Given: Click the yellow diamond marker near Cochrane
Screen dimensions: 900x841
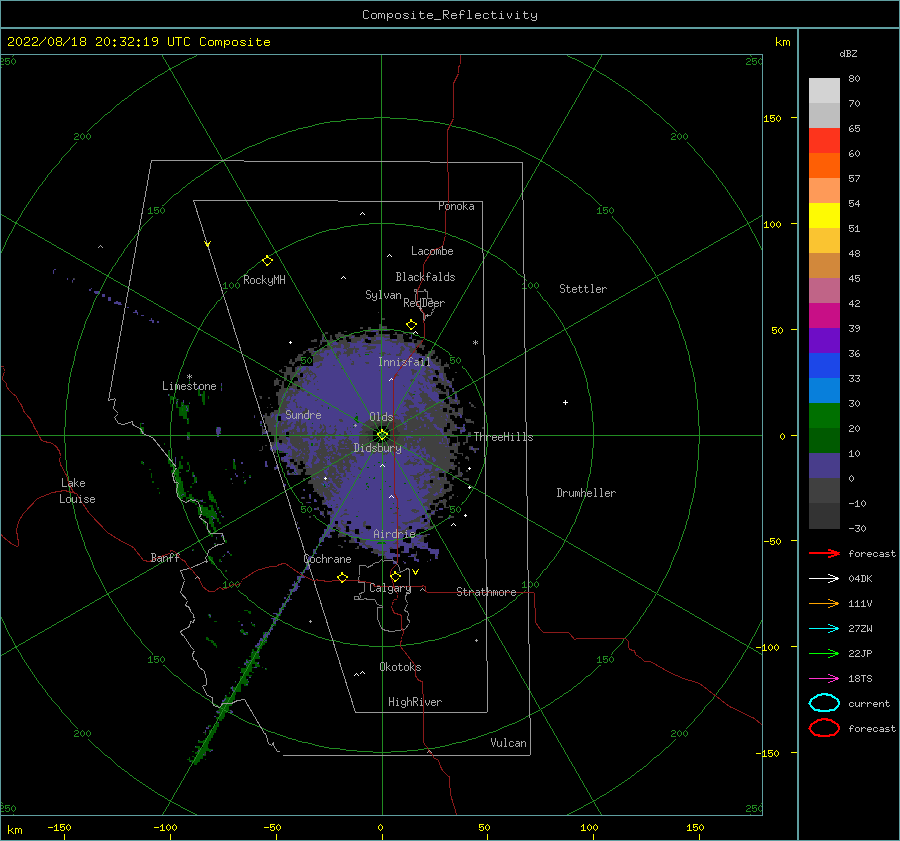Looking at the screenshot, I should [343, 577].
